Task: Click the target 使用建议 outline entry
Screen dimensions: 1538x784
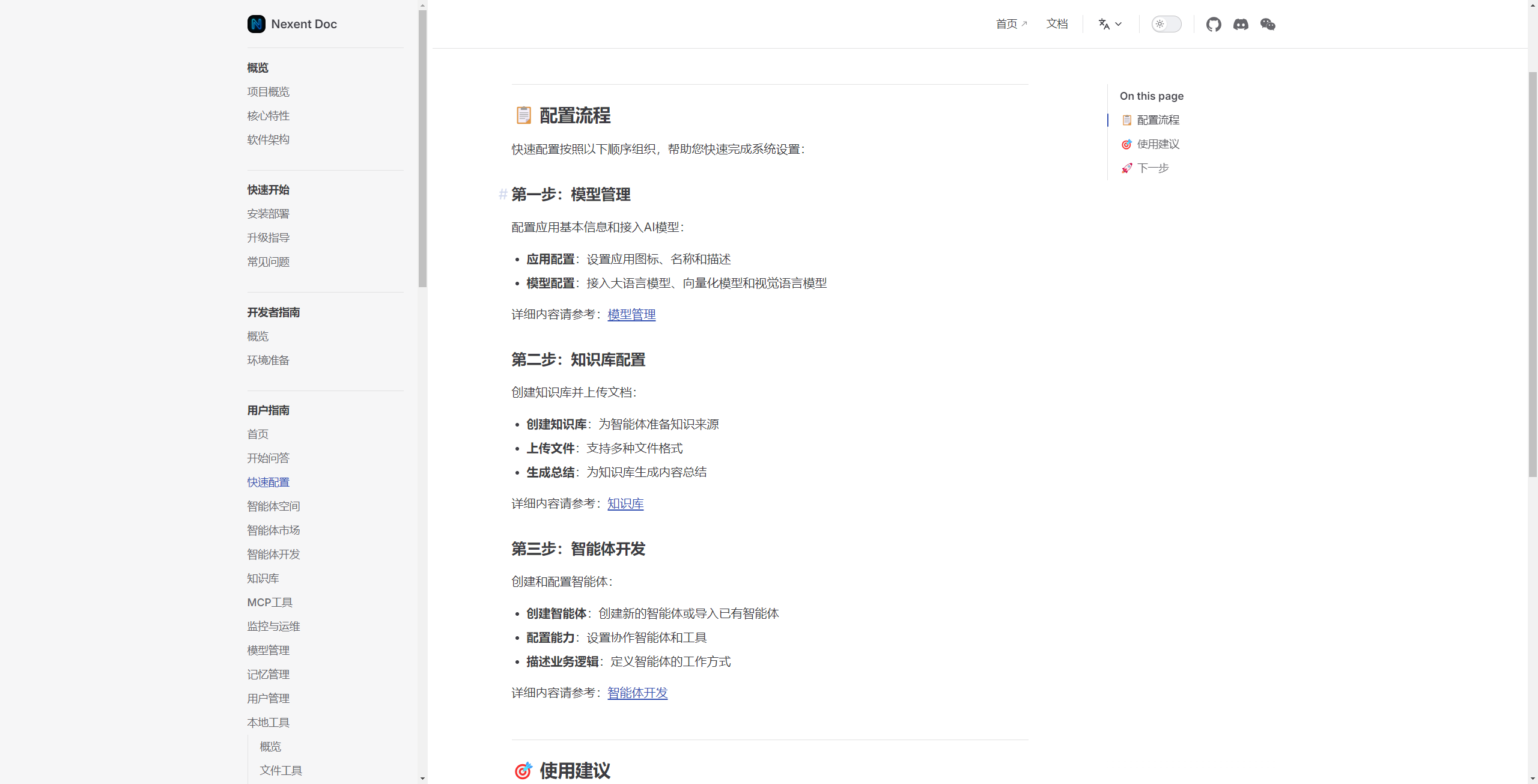Action: coord(1158,144)
